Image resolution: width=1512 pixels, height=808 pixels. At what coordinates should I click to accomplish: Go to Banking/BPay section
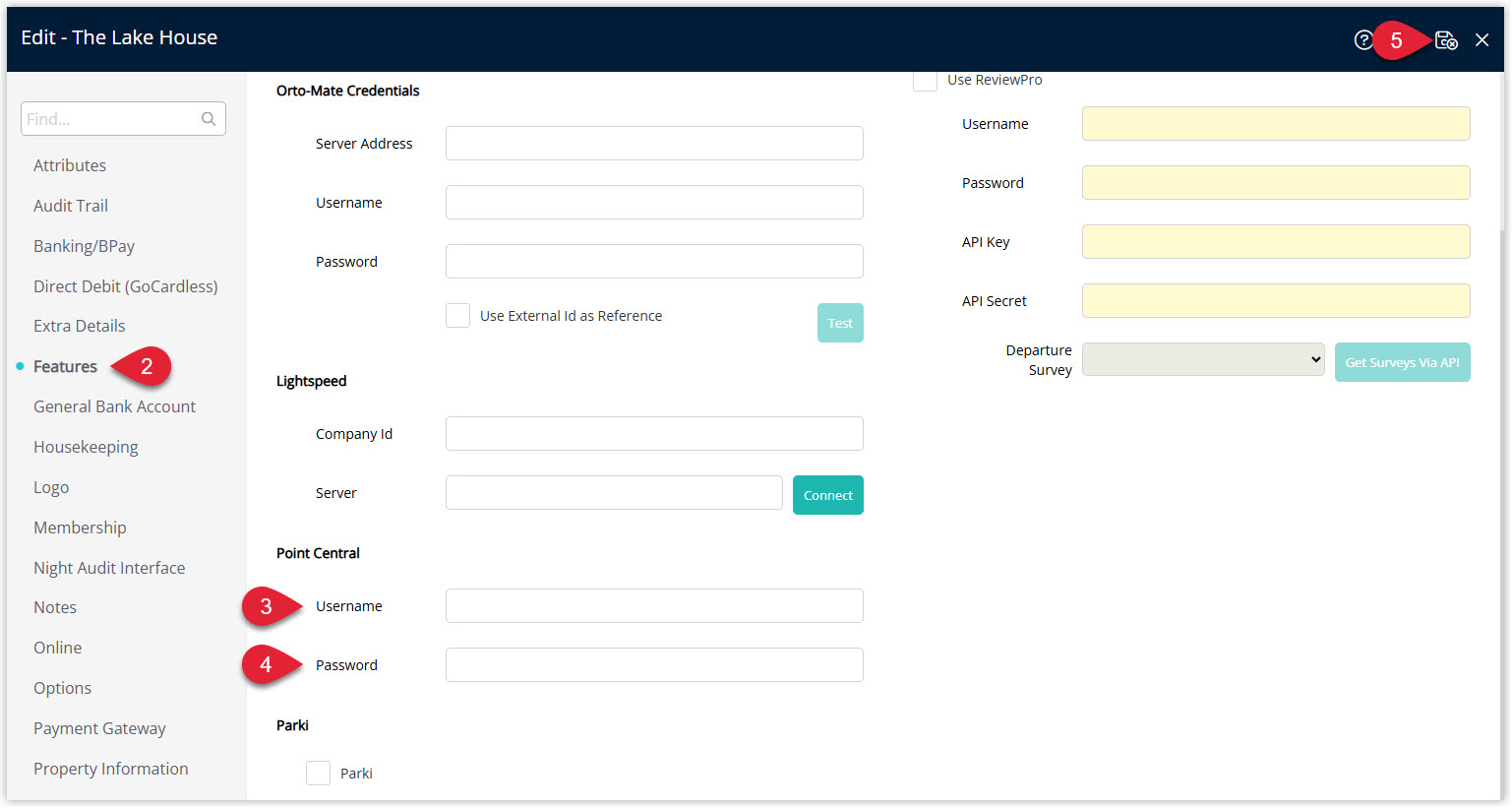[84, 246]
